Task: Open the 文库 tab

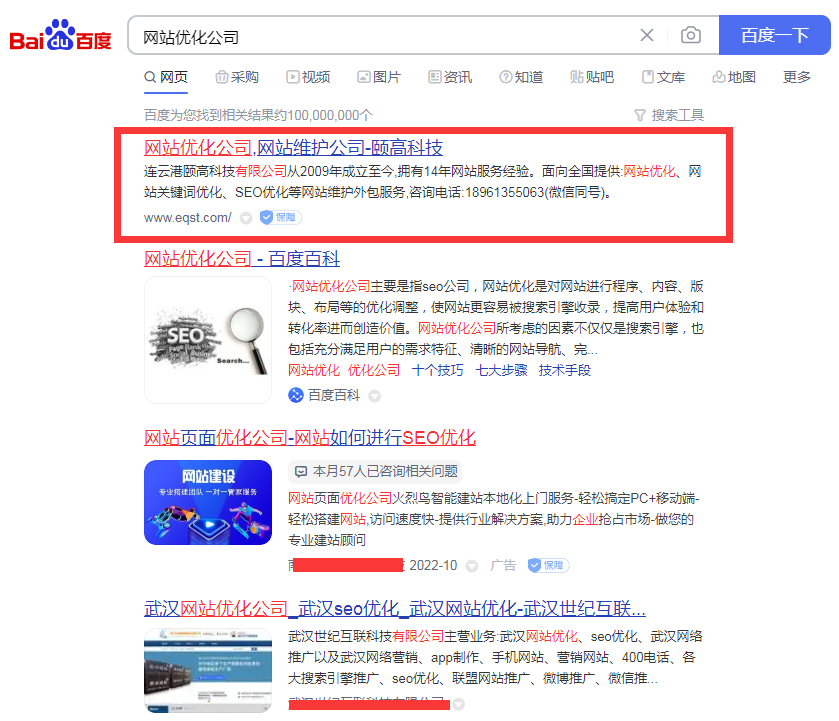Action: point(663,78)
